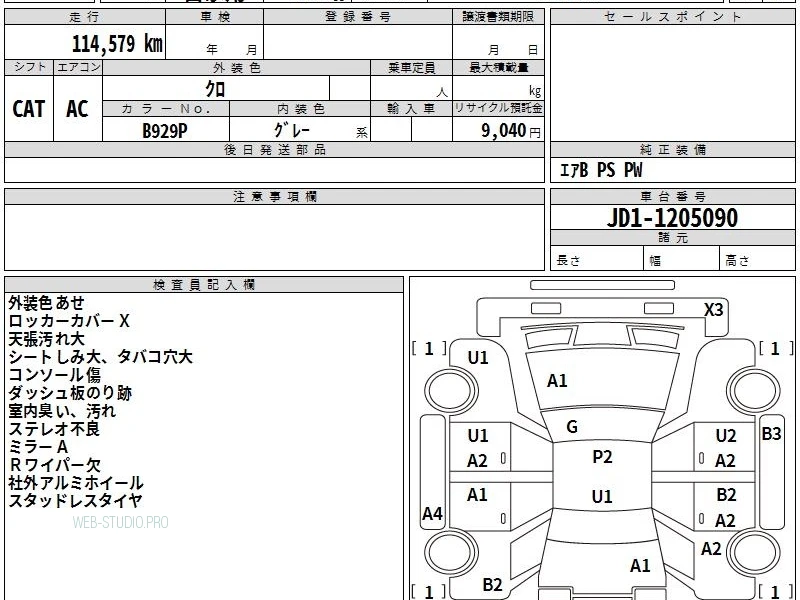Screen dimensions: 800x600
Task: Click the 検査員記入欄 header
Action: [x=204, y=285]
